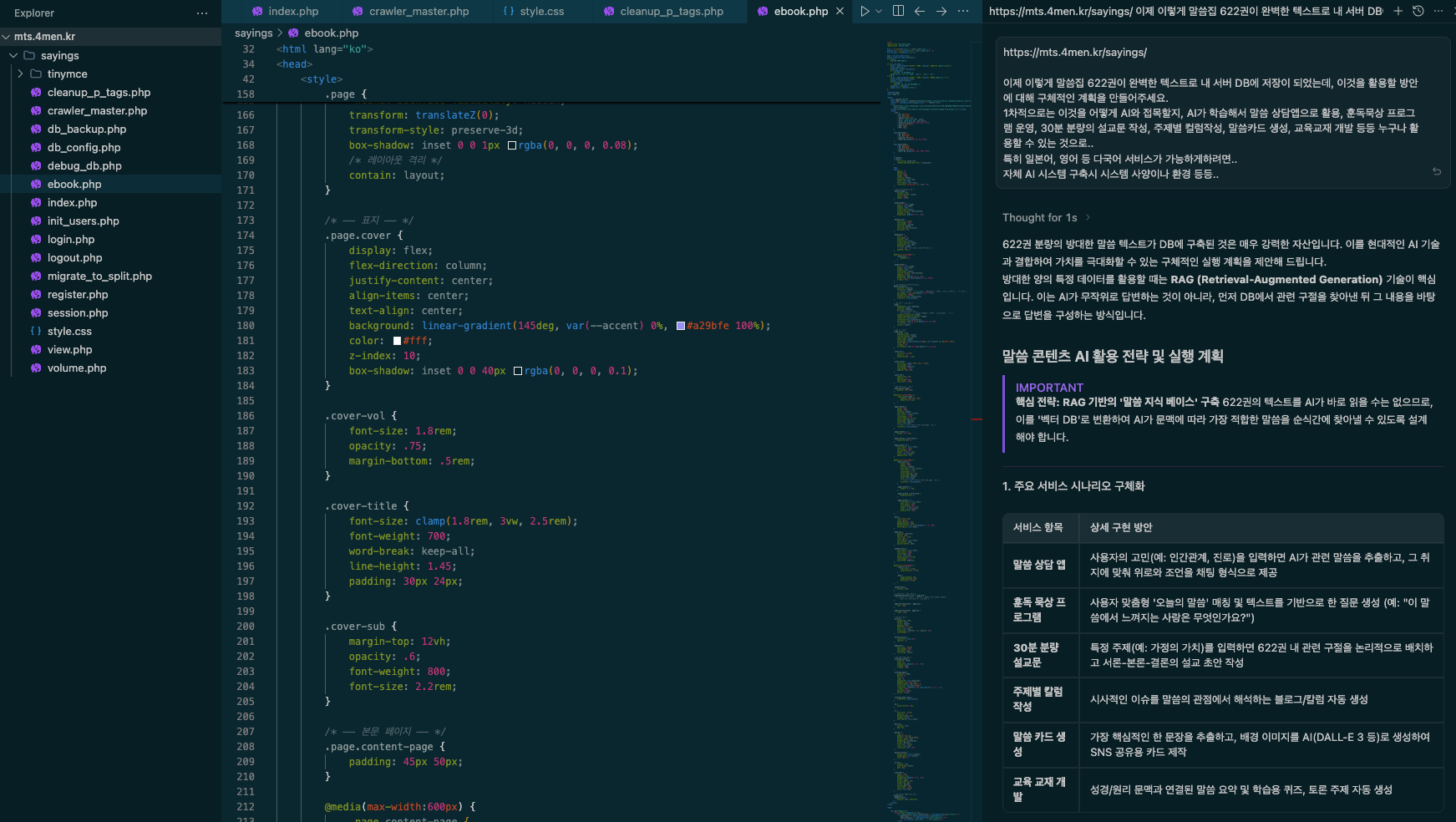Open db_config.php in the file tree
This screenshot has height=822, width=1456.
pos(84,147)
